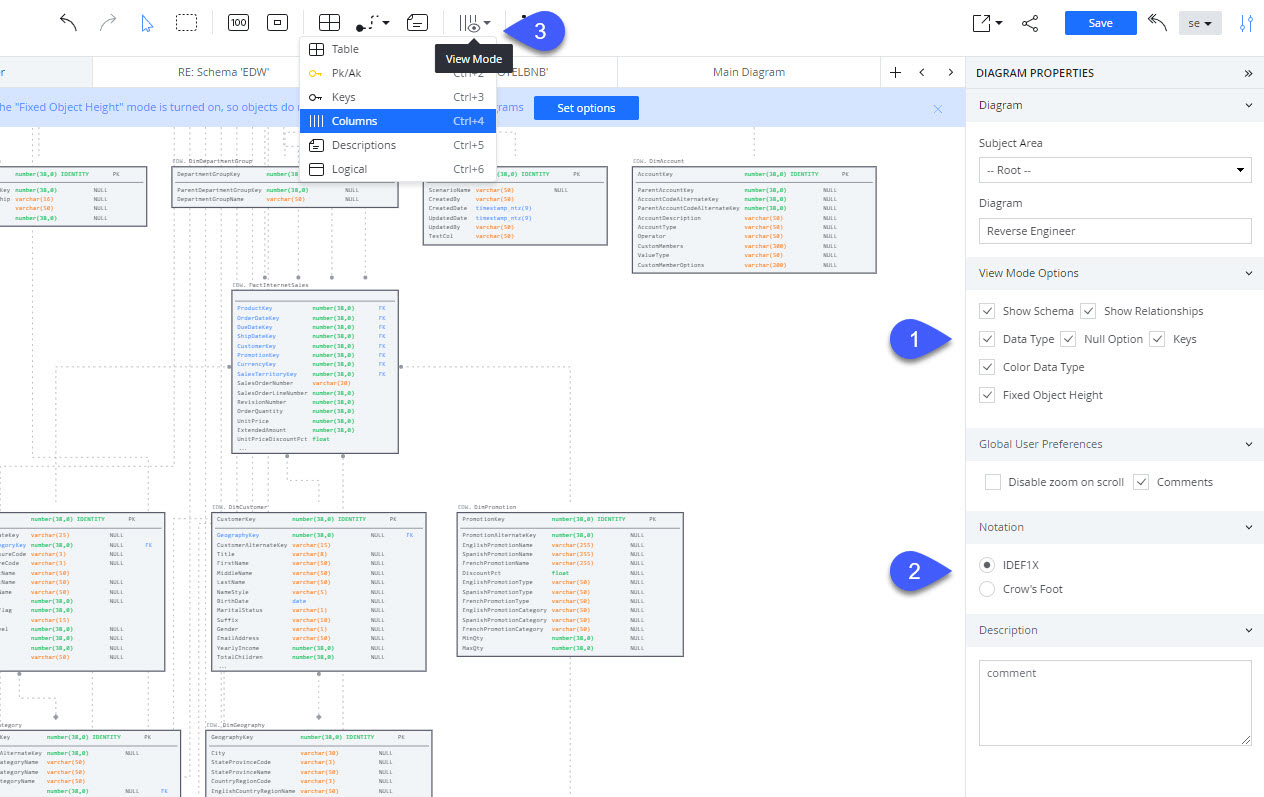Enable Disable zoom on scroll option
1264x797 pixels.
[992, 482]
